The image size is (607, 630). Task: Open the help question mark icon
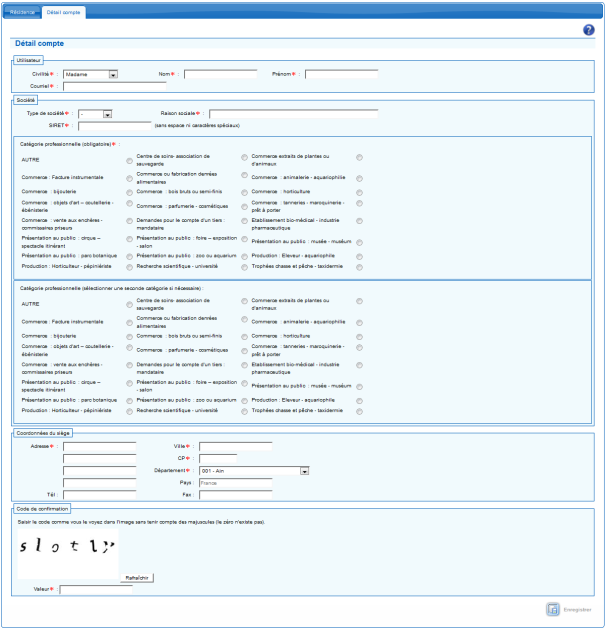589,30
